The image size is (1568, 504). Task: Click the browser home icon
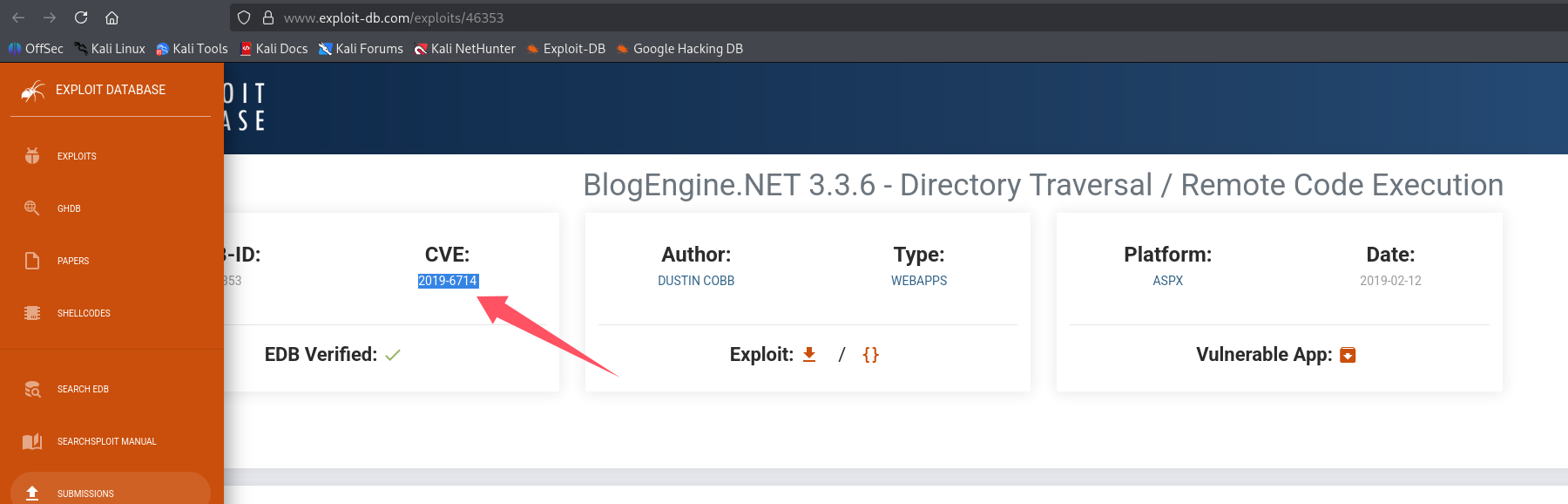112,17
